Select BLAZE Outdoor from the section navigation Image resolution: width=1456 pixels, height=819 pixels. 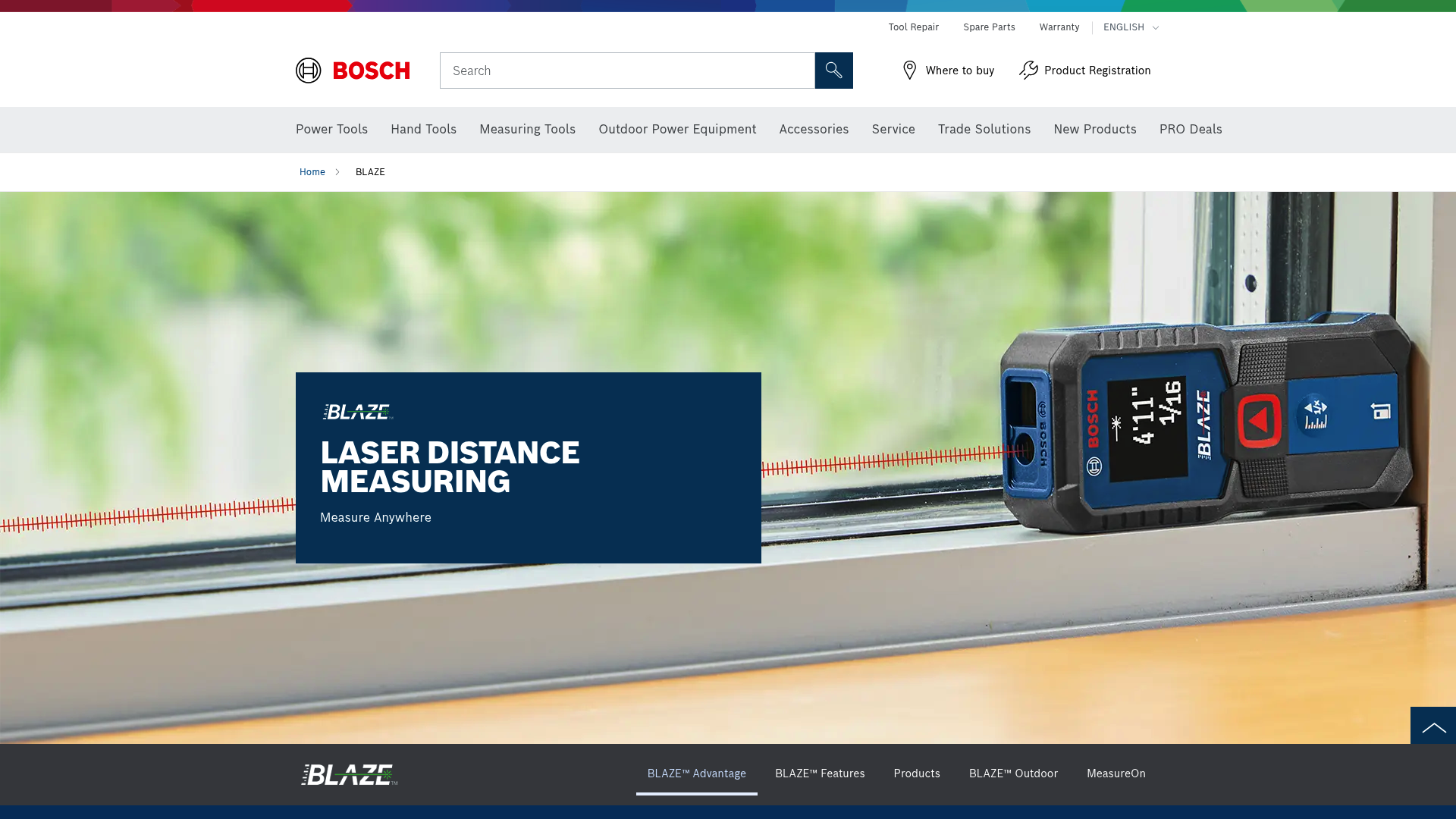point(1013,773)
